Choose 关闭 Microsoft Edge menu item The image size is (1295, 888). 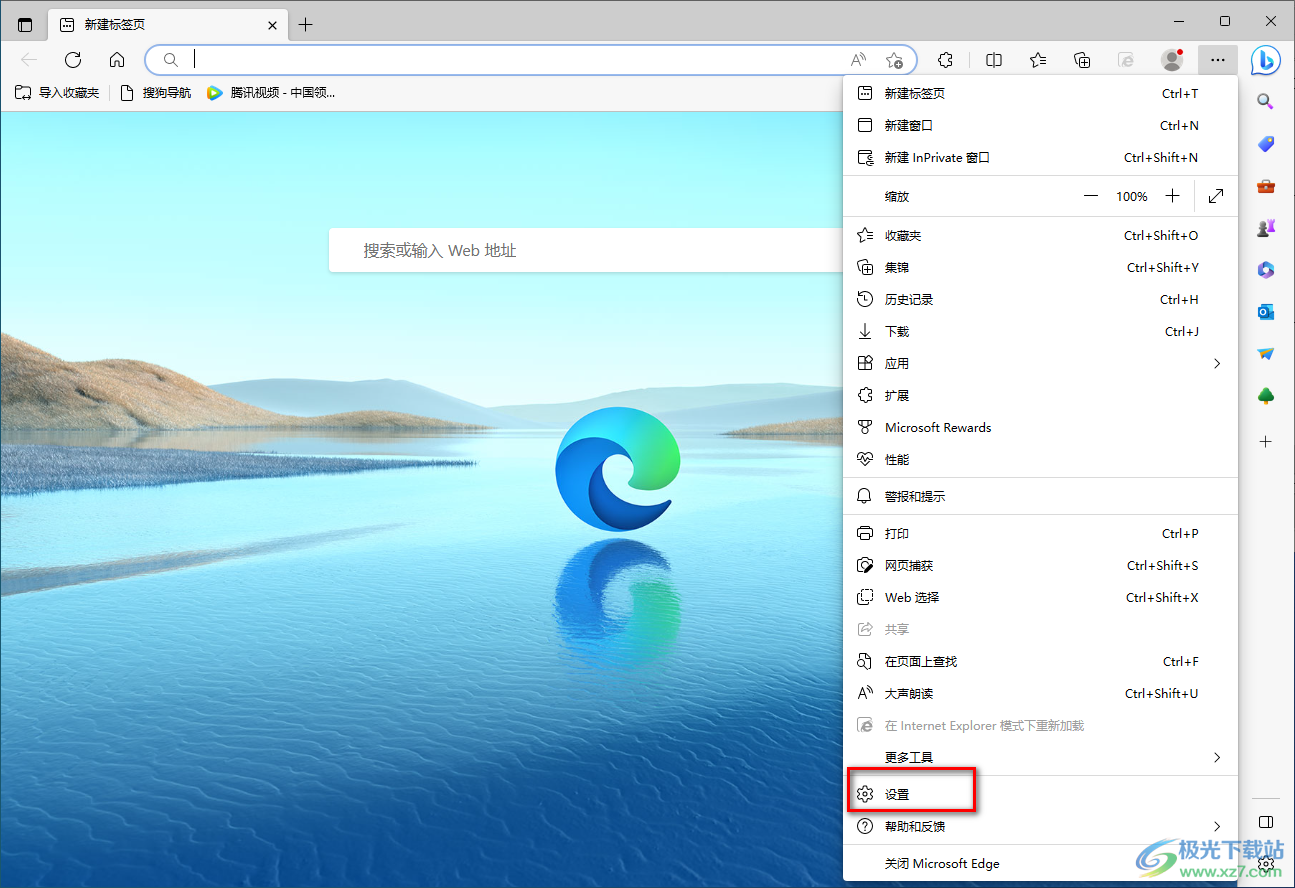[1040, 863]
